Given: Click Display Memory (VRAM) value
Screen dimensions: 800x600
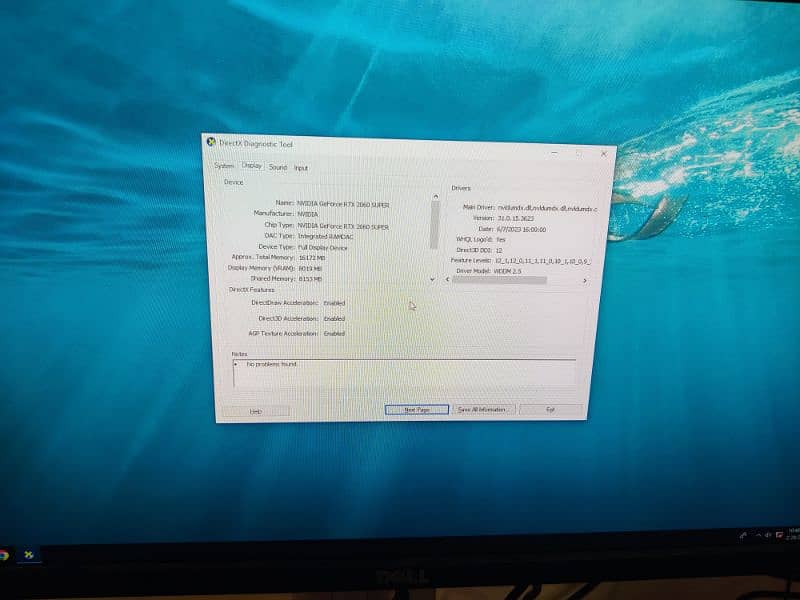Looking at the screenshot, I should pos(310,268).
